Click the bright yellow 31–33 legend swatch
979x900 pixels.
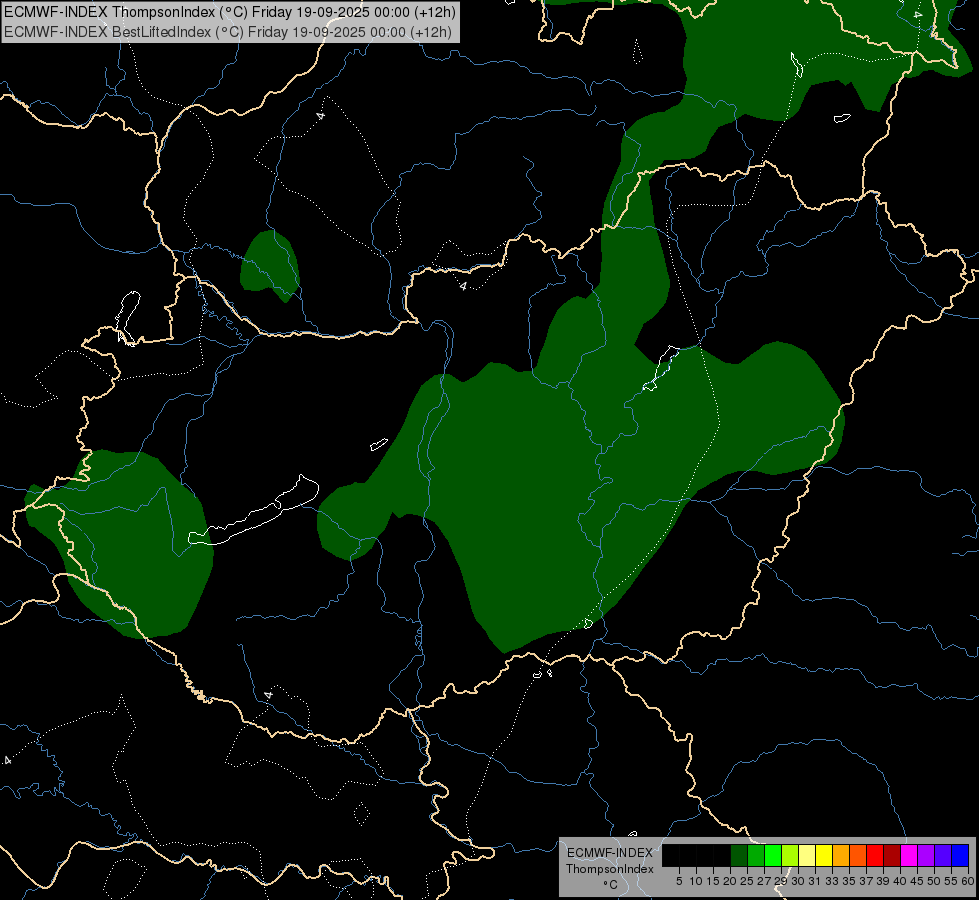[824, 855]
